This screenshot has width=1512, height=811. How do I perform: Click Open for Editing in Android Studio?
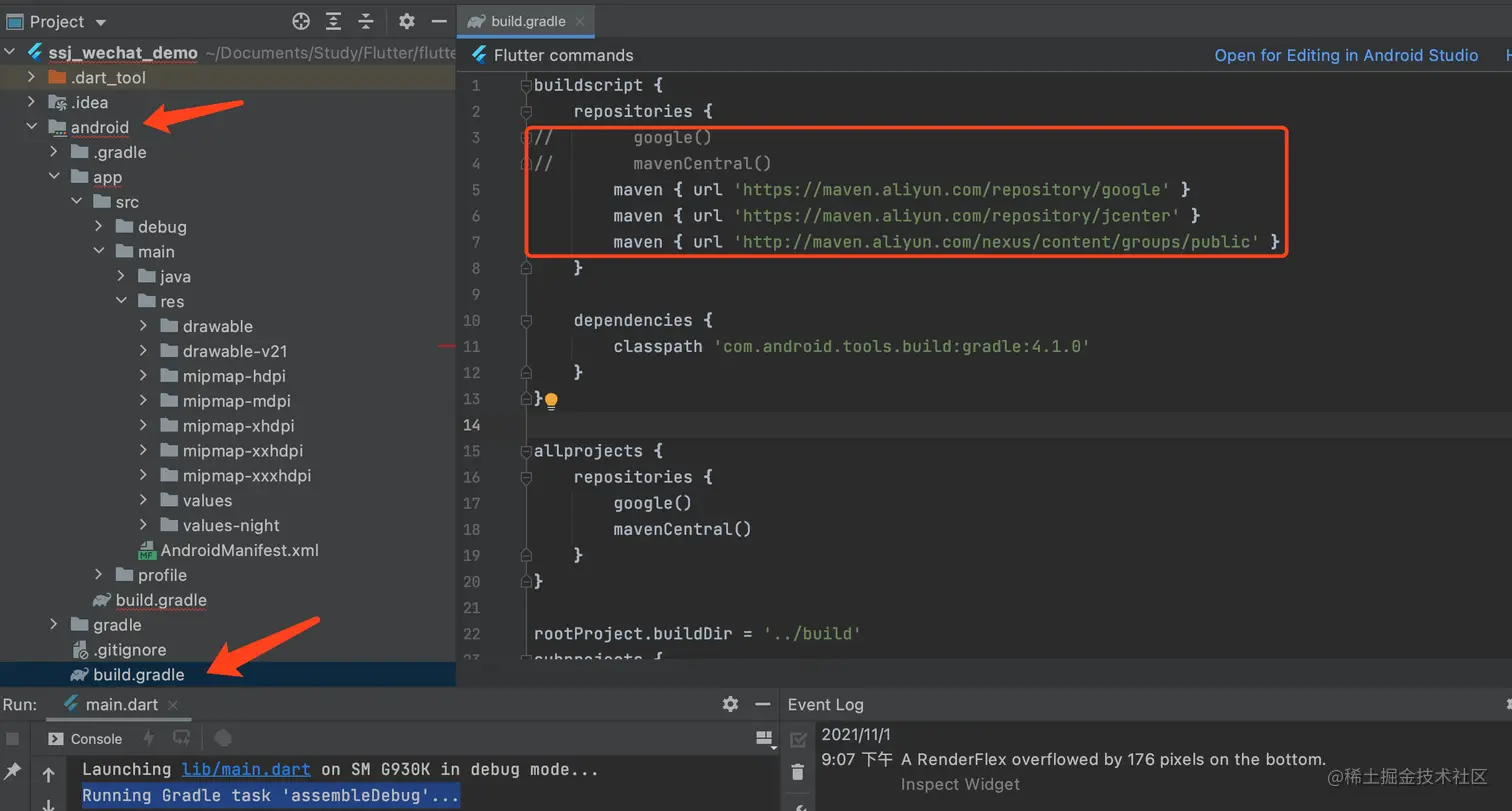click(x=1346, y=55)
